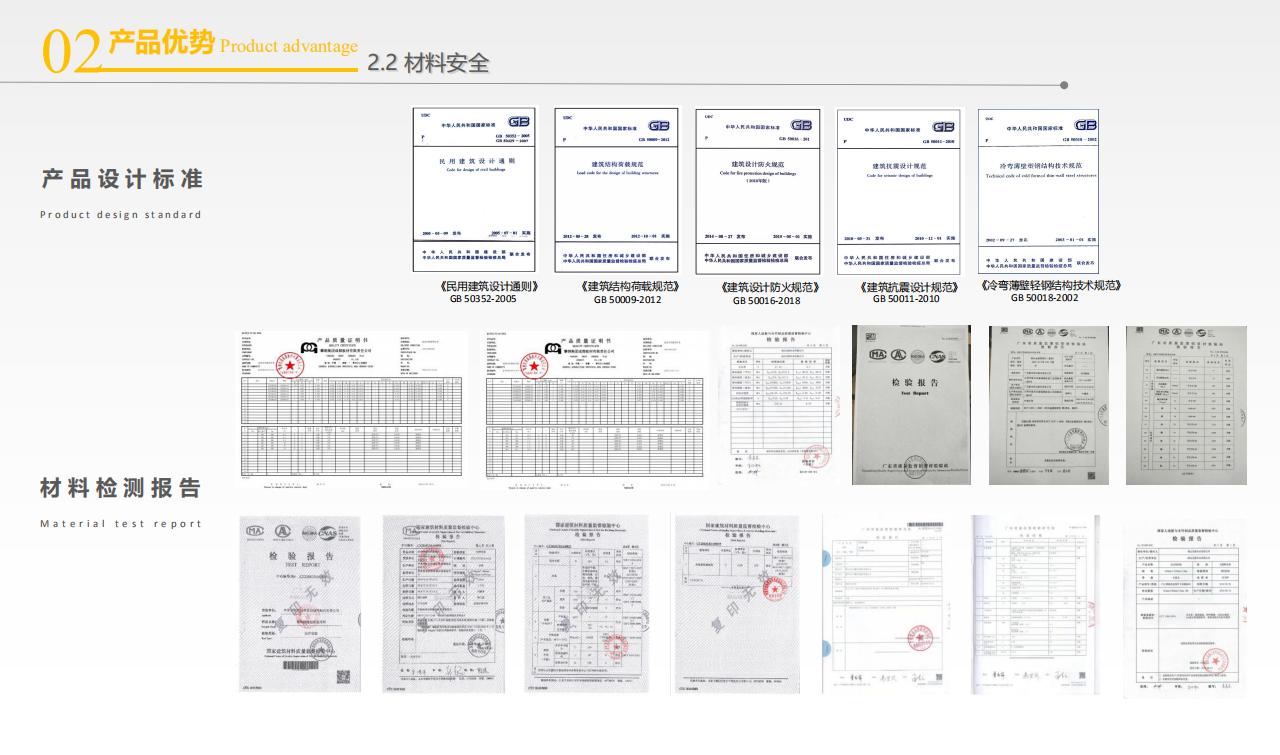Click the 材料检测报告 label
1280x755 pixels.
click(121, 488)
